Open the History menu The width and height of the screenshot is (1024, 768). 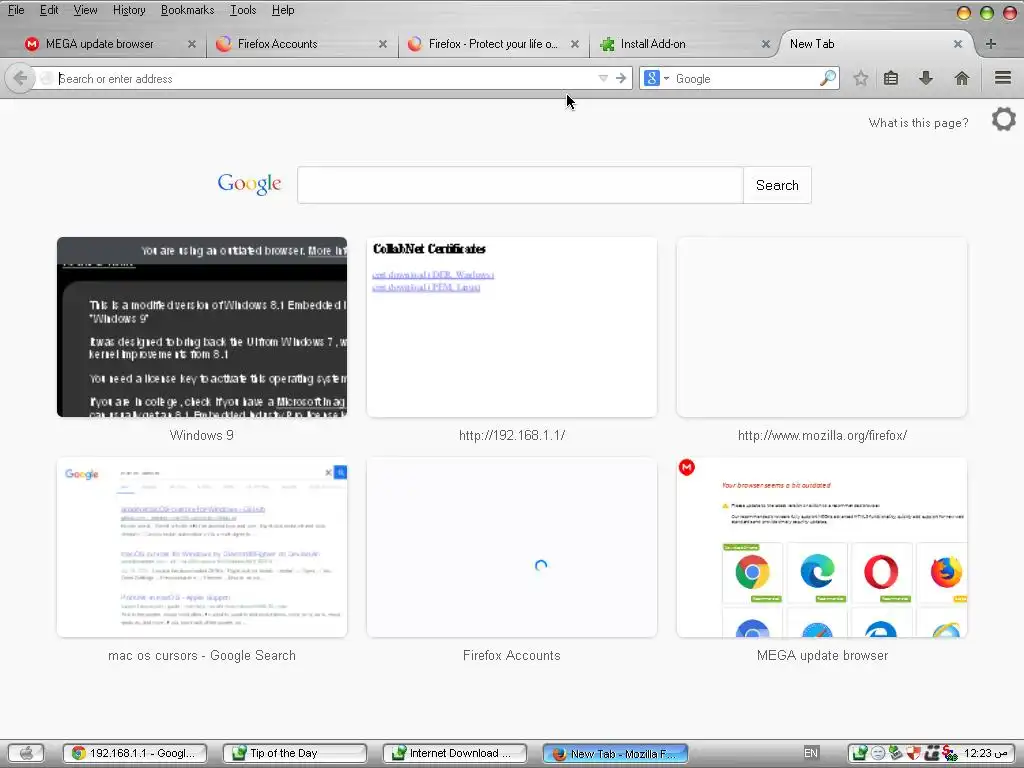tap(129, 10)
